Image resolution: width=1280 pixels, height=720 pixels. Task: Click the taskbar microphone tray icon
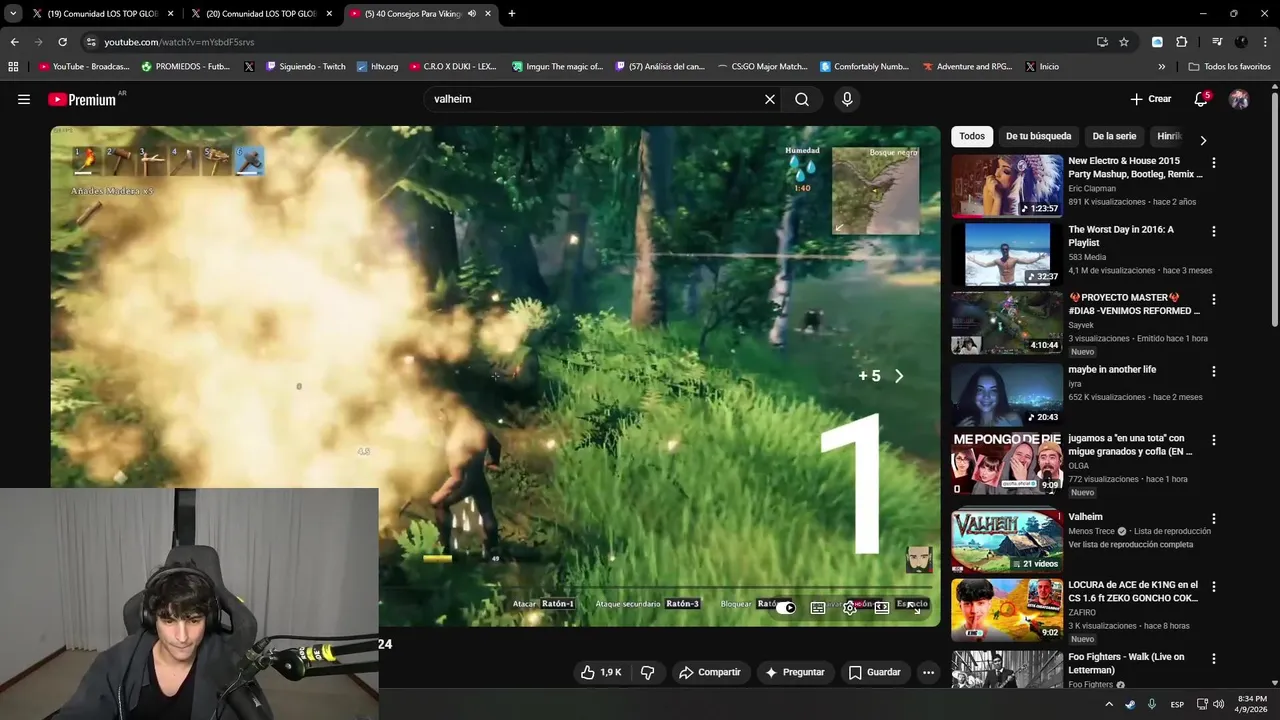[1152, 704]
